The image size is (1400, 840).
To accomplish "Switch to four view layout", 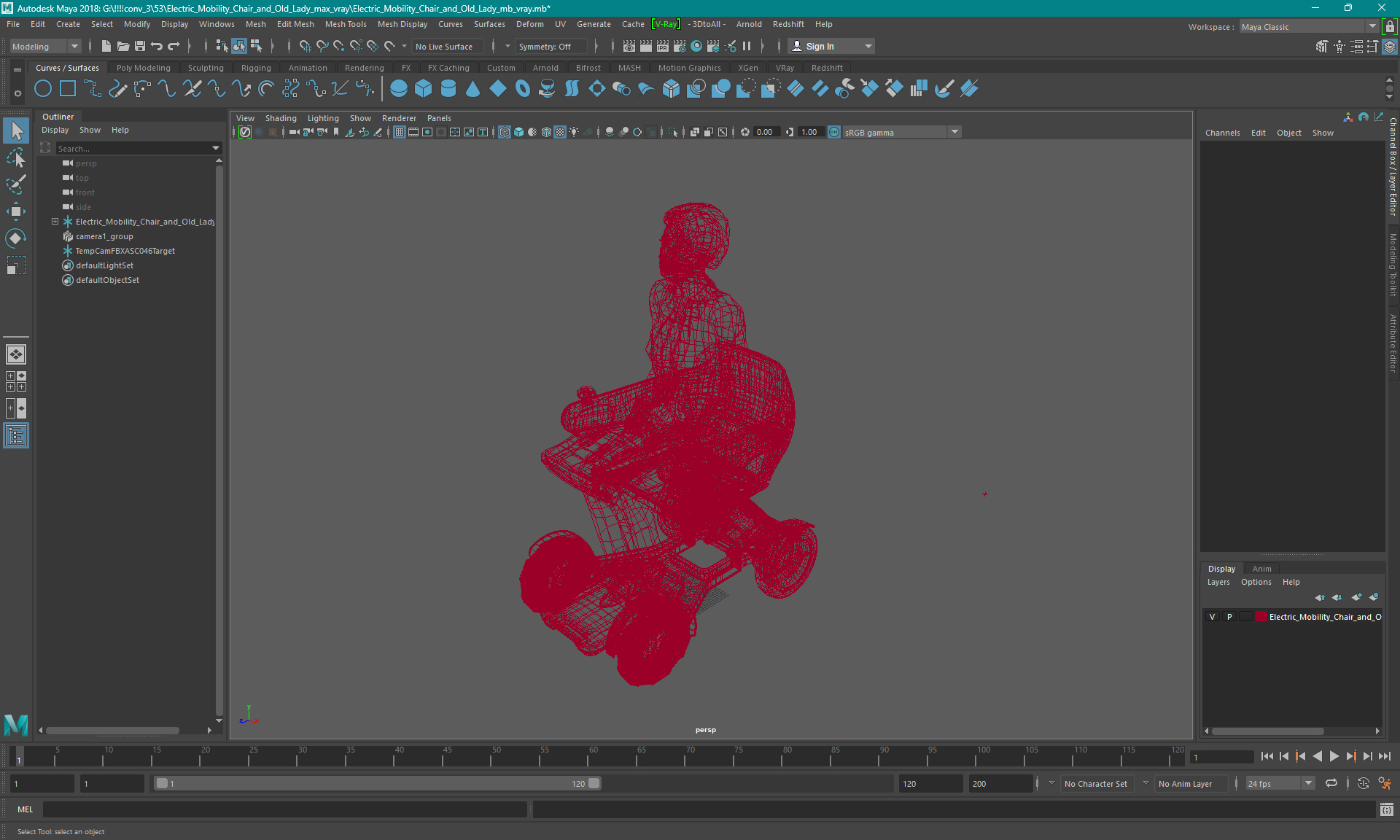I will [16, 381].
